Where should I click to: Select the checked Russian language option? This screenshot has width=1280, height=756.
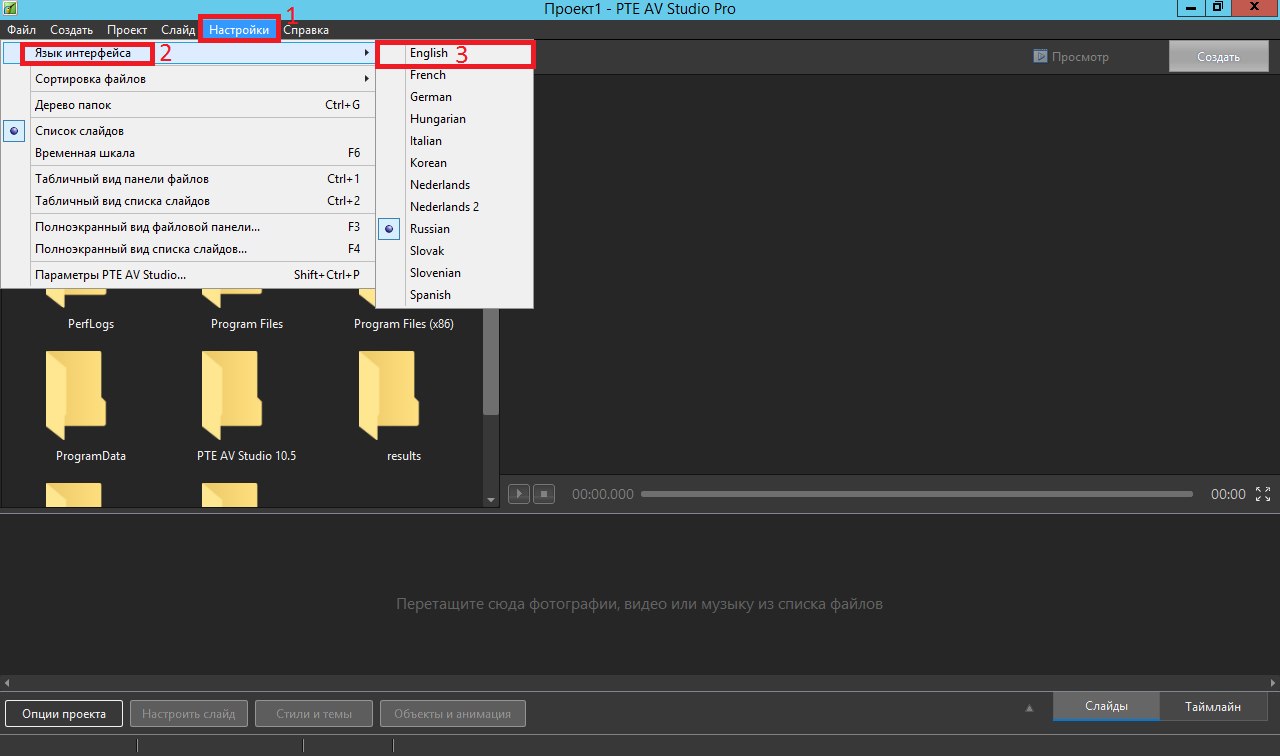point(455,229)
